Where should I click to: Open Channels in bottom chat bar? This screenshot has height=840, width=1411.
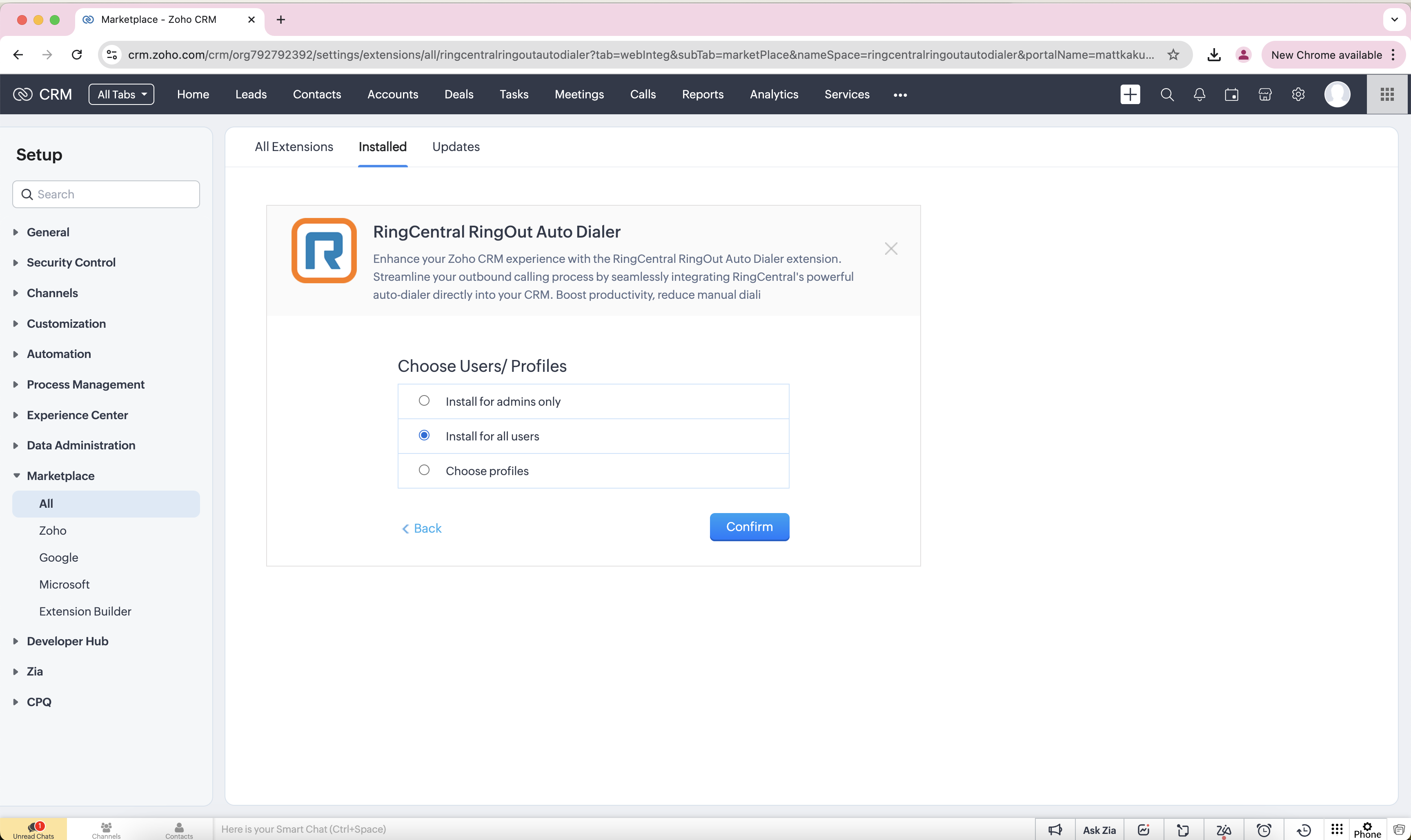[x=106, y=830]
